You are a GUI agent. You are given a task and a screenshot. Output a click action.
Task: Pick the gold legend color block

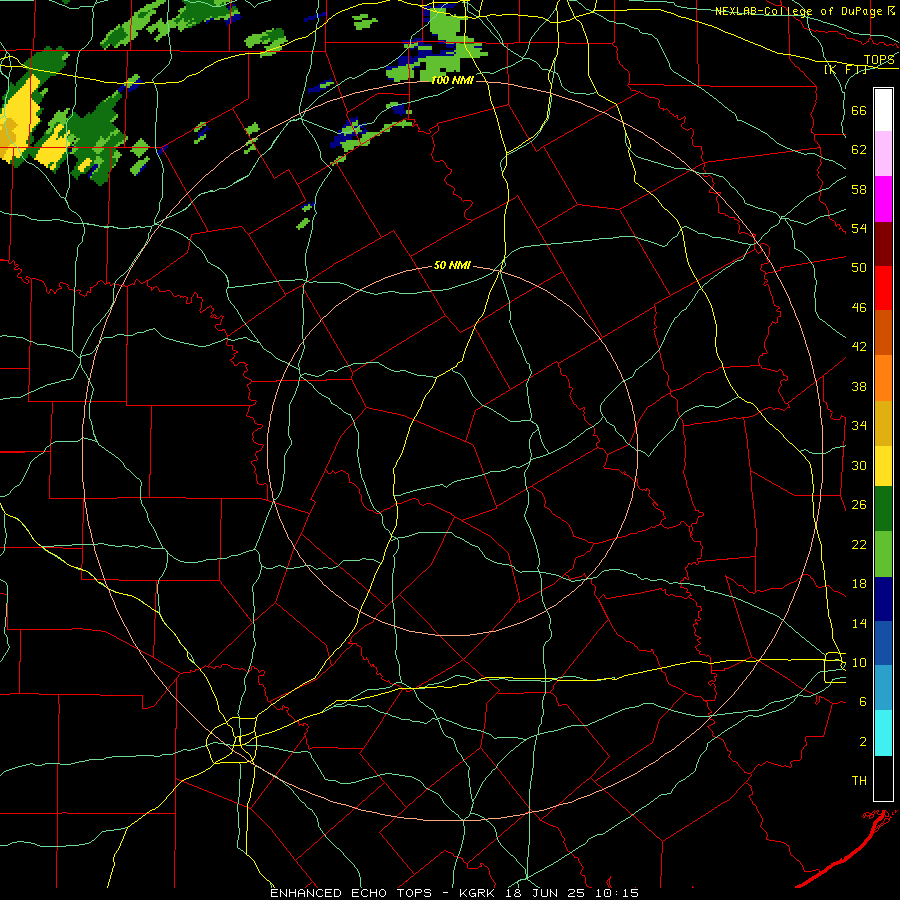pos(883,423)
